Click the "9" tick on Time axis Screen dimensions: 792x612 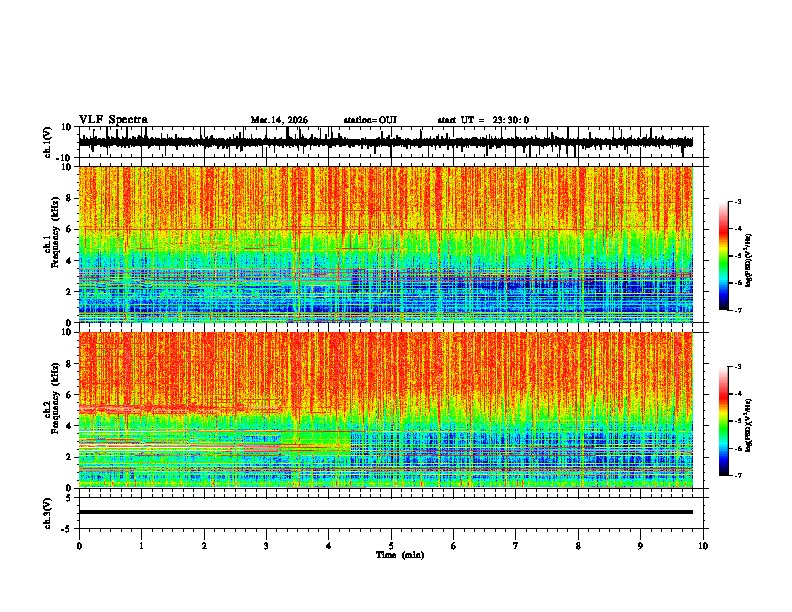640,546
